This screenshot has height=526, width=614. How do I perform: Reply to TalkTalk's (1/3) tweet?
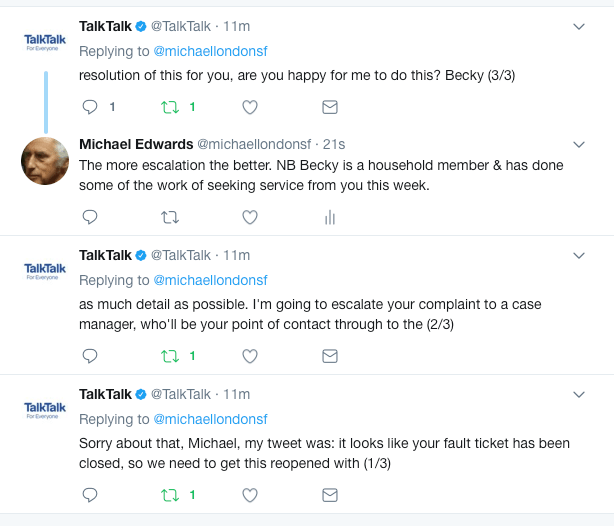(89, 494)
